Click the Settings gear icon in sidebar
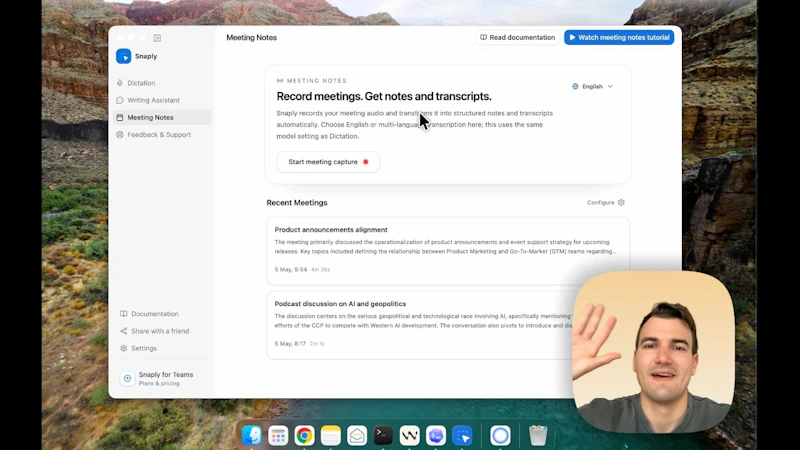The width and height of the screenshot is (800, 450). click(123, 348)
